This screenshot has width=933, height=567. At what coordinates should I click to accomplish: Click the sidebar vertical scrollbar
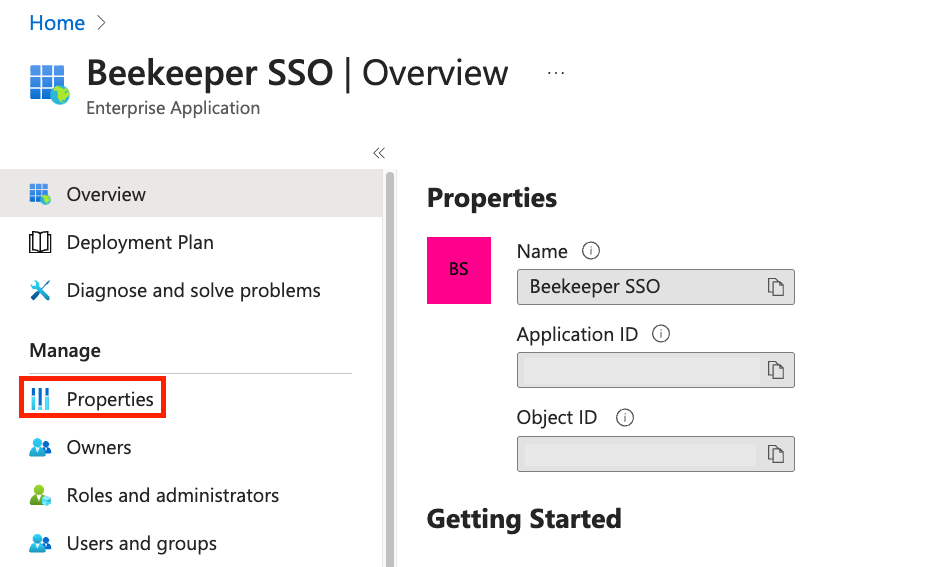point(390,369)
